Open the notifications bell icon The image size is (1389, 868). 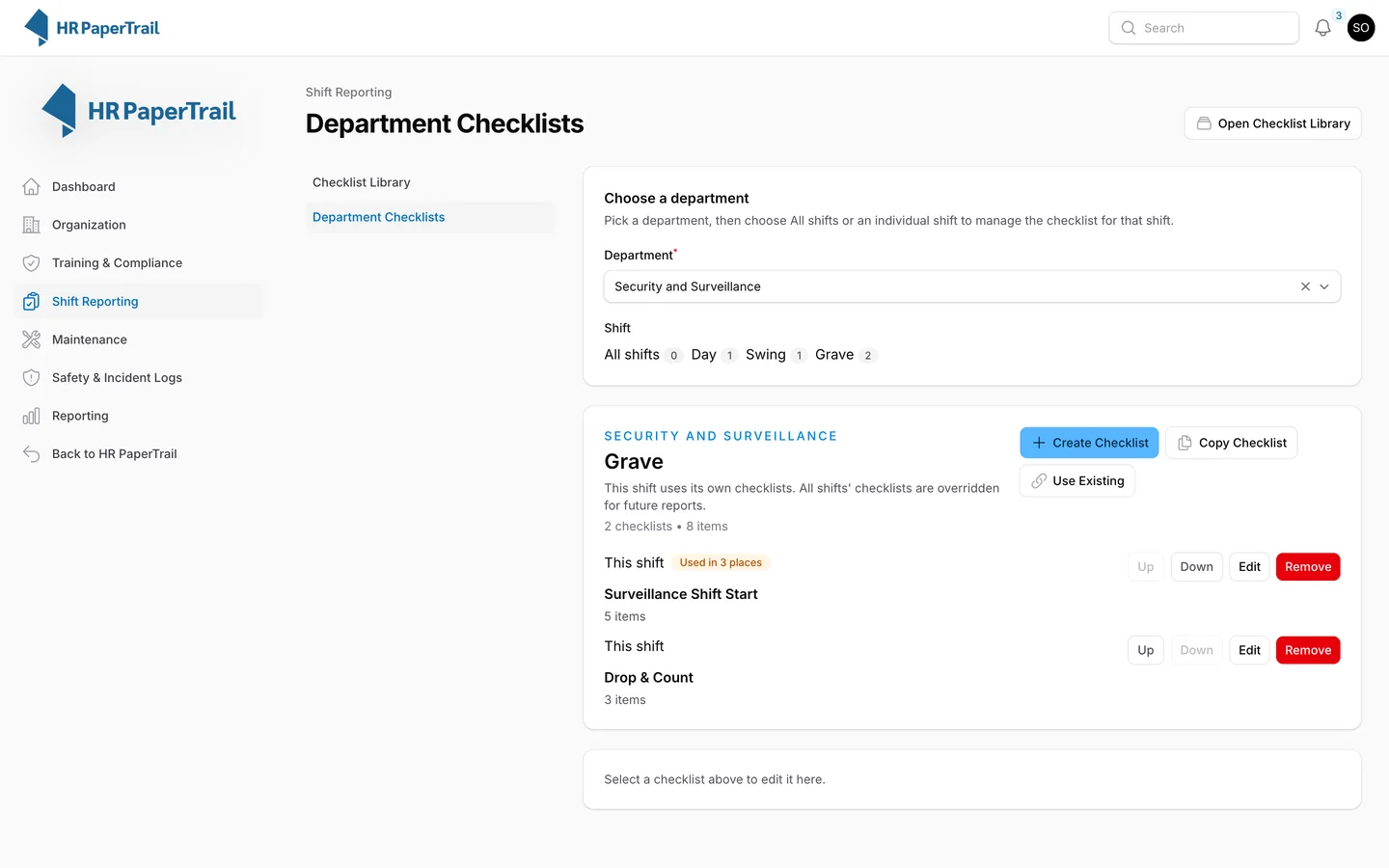click(1322, 28)
